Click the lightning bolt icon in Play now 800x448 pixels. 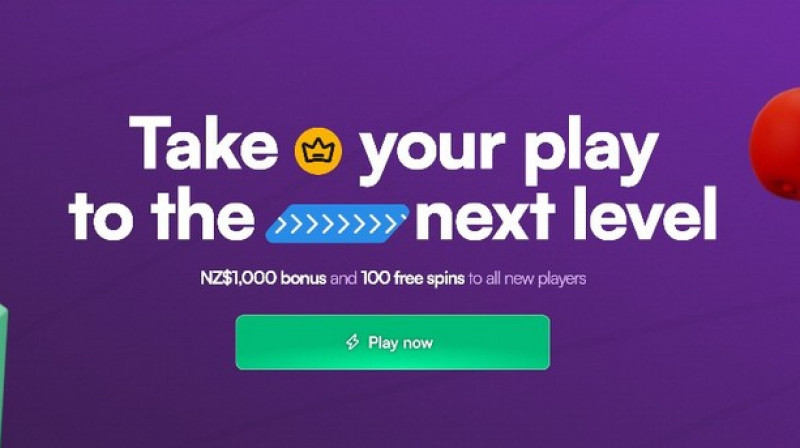tap(353, 342)
